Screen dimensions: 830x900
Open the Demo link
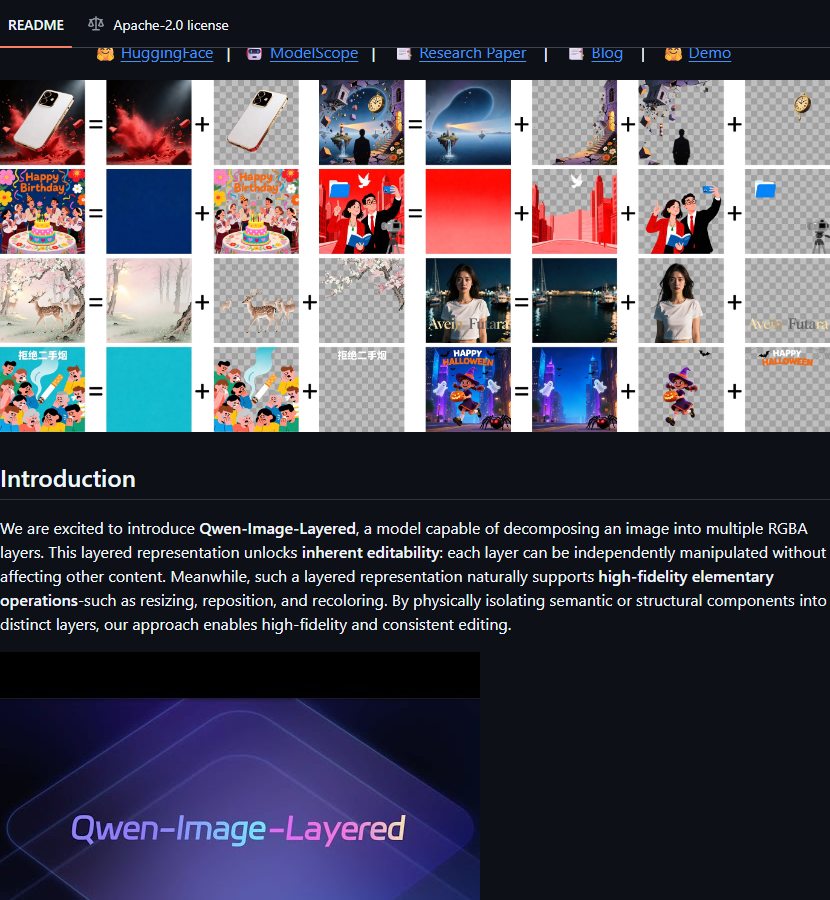[x=709, y=53]
